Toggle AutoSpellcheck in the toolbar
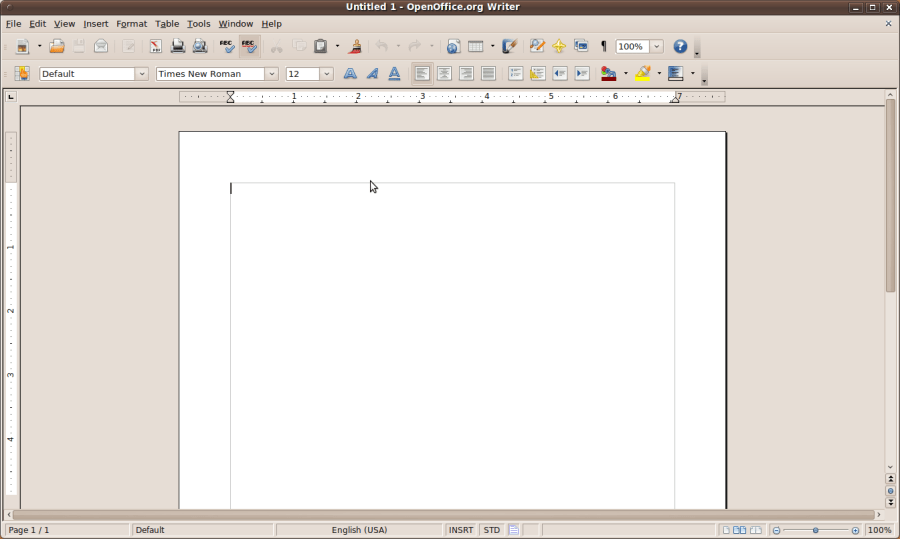The image size is (900, 539). pos(249,46)
